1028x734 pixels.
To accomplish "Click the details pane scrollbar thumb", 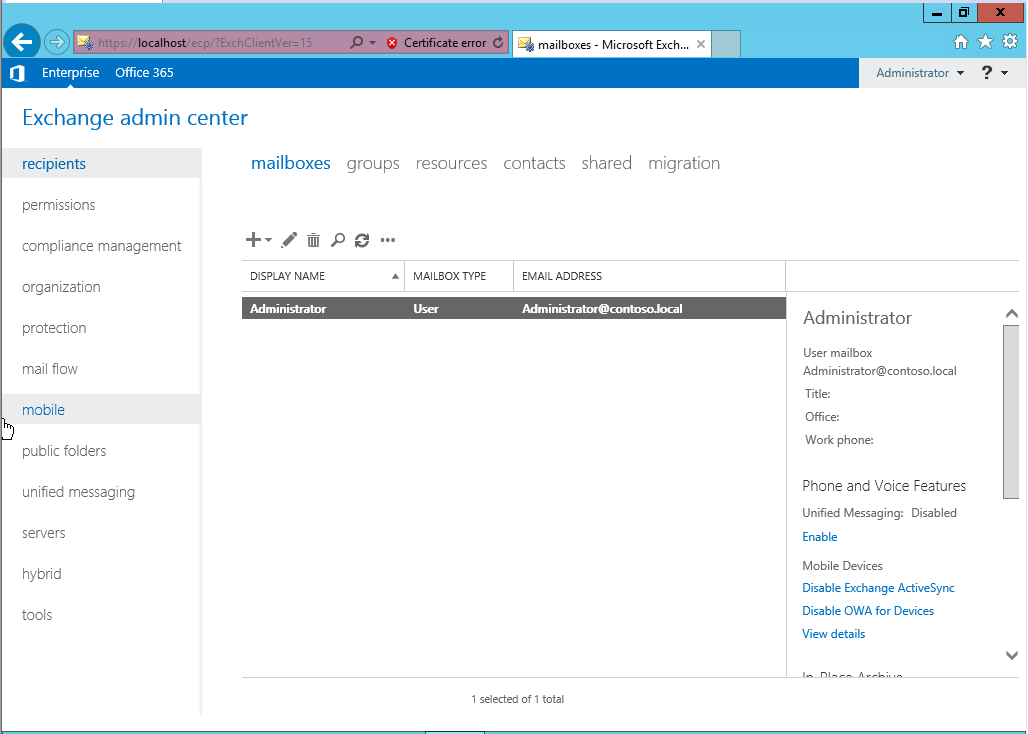I will pos(1011,412).
